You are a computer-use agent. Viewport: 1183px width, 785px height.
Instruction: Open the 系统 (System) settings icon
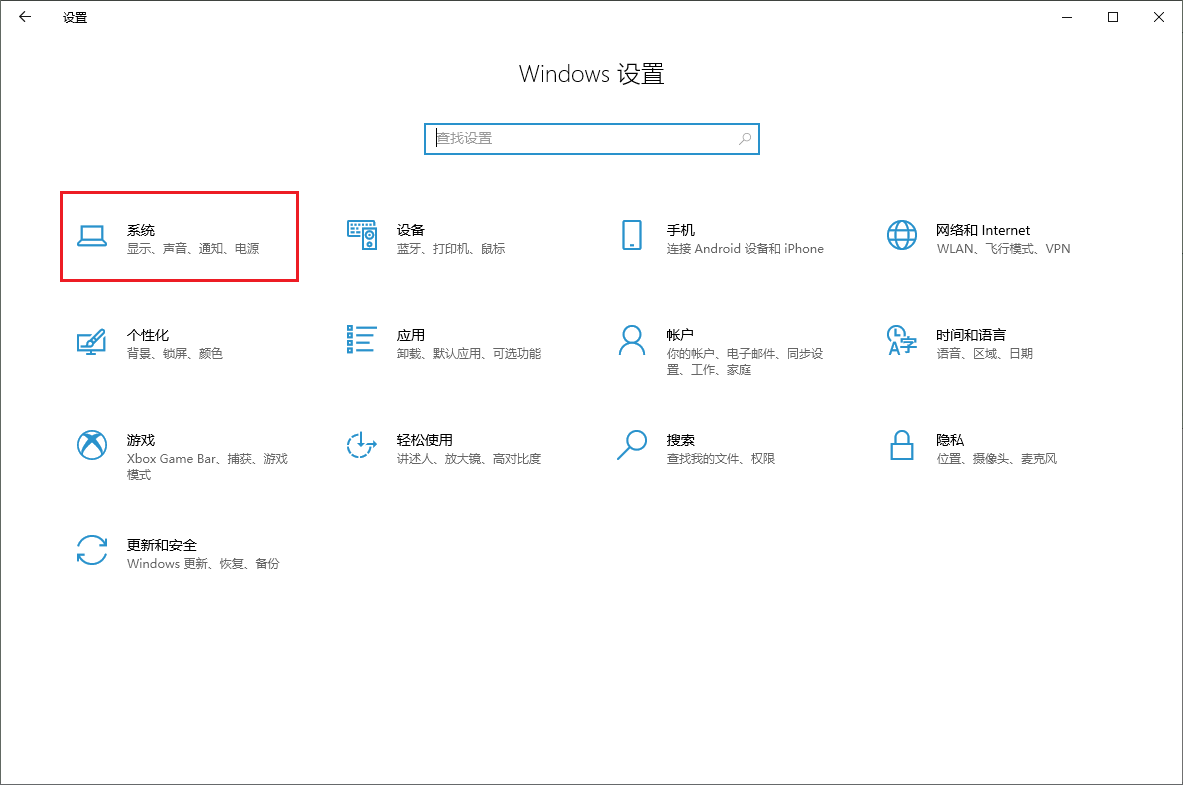pos(90,236)
